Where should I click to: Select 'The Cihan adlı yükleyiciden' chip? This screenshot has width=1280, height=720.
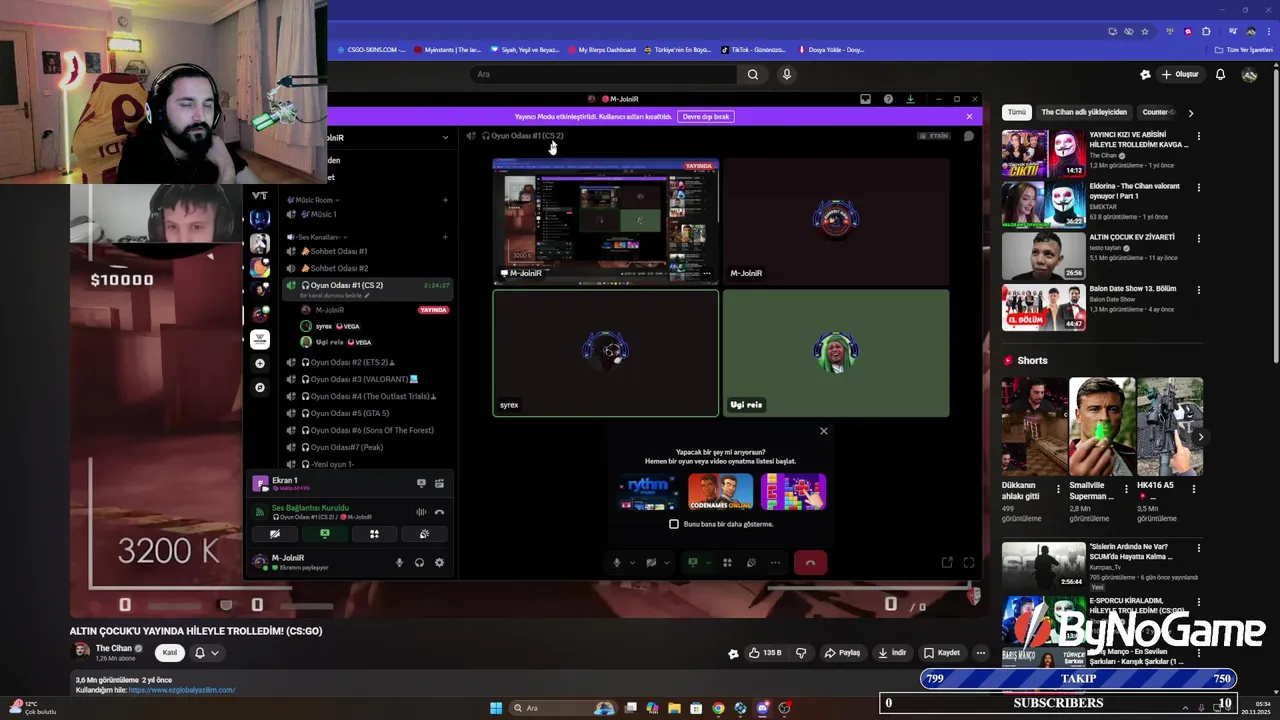[x=1084, y=112]
